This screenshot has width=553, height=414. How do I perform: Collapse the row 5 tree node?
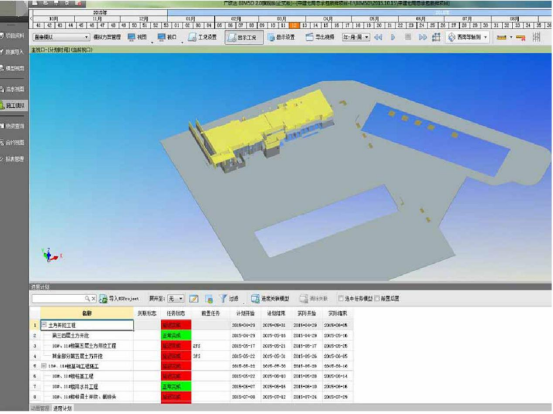point(44,366)
